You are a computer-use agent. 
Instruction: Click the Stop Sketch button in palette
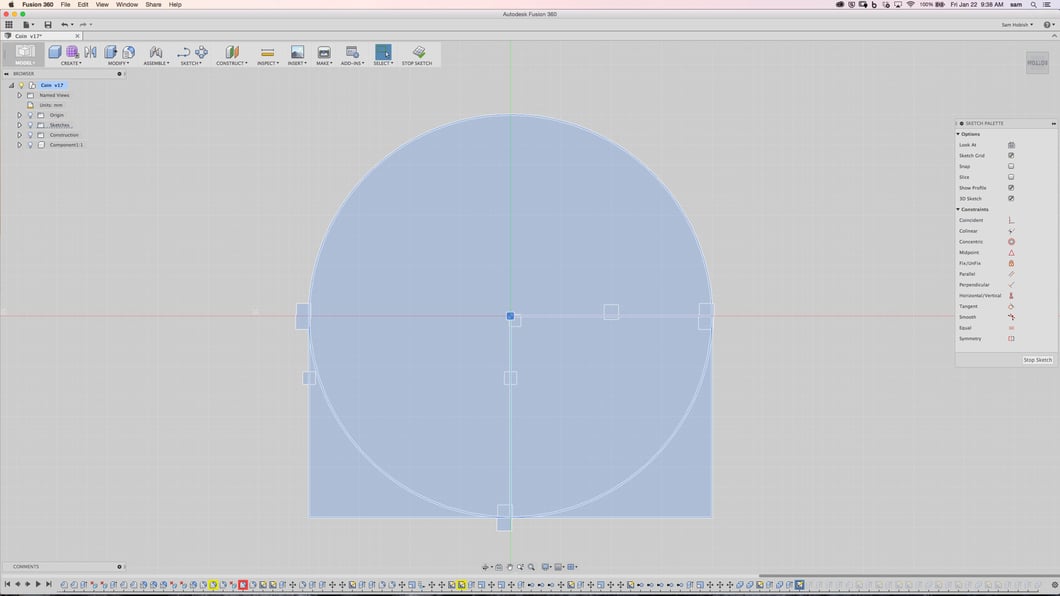coord(1037,360)
